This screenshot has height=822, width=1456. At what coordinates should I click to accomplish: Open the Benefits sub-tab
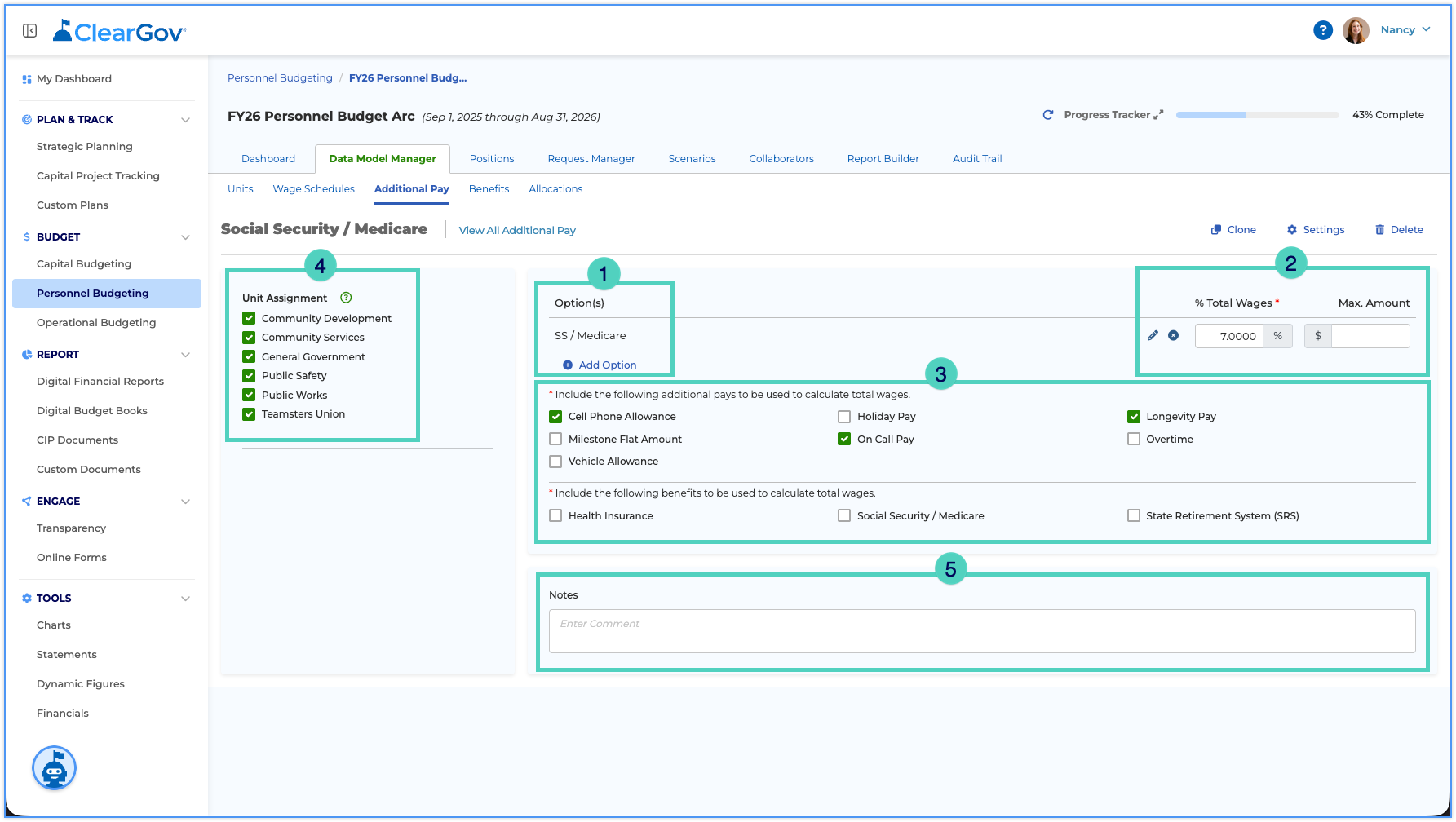pyautogui.click(x=489, y=189)
